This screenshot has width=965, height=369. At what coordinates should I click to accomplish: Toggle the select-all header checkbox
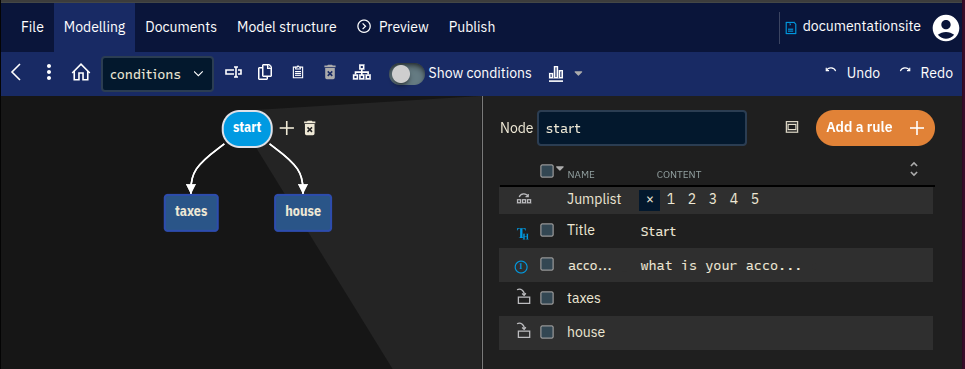[547, 171]
